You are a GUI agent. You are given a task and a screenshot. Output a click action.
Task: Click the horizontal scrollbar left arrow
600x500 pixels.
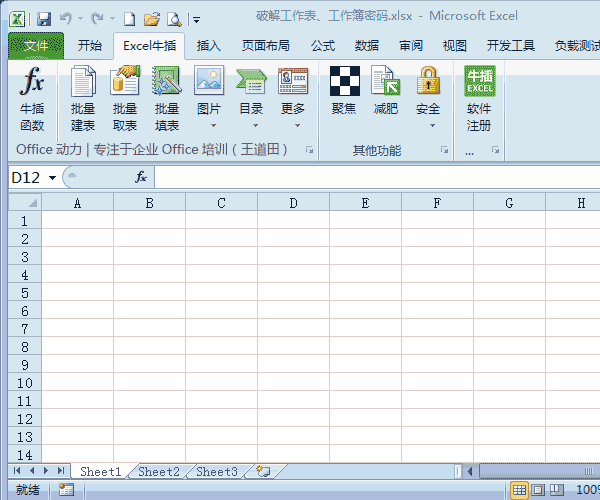[470, 471]
